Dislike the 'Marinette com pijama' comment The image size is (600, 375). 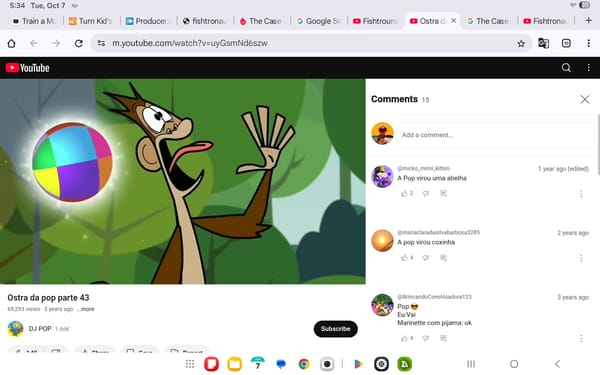426,338
